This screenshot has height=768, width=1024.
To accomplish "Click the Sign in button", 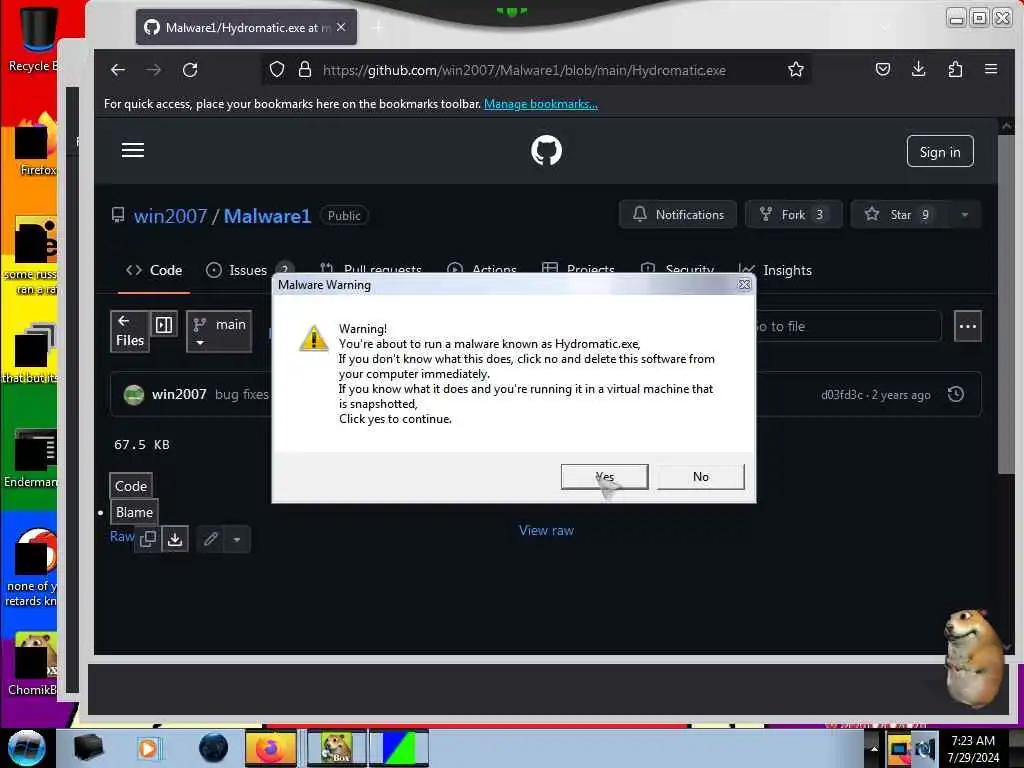I will [940, 152].
